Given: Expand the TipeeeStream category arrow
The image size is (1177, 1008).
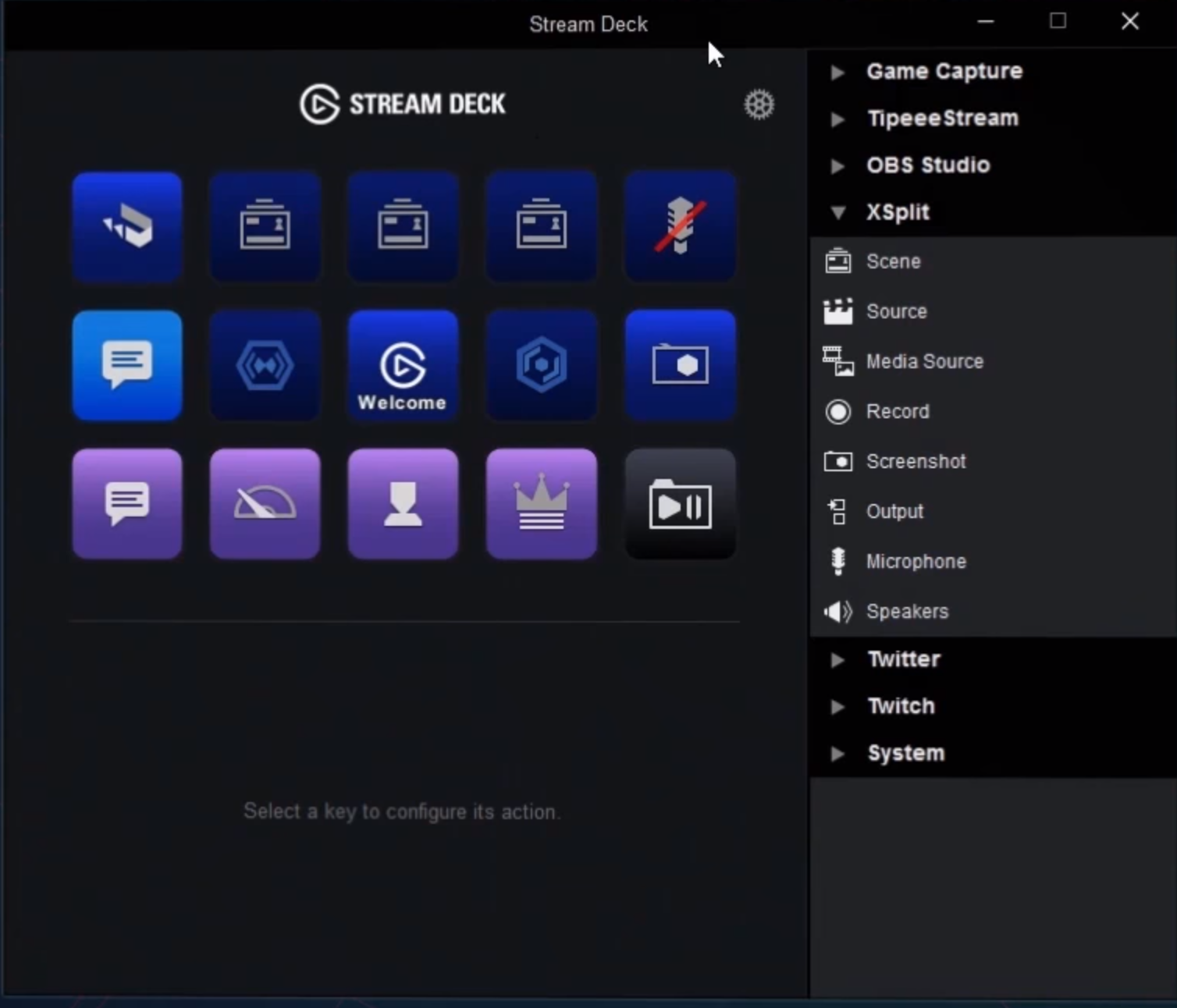Looking at the screenshot, I should pyautogui.click(x=837, y=119).
